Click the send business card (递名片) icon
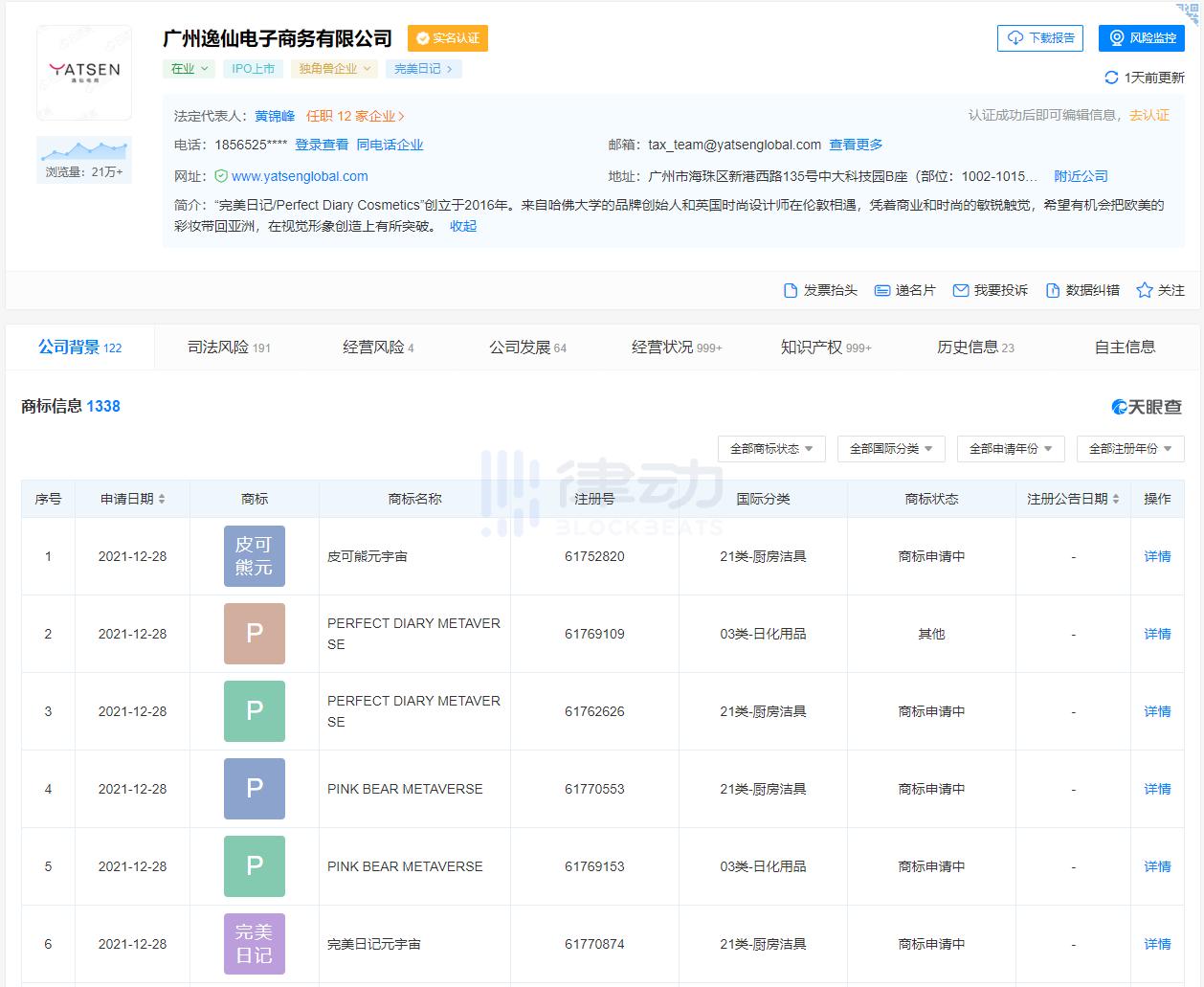 (x=882, y=290)
